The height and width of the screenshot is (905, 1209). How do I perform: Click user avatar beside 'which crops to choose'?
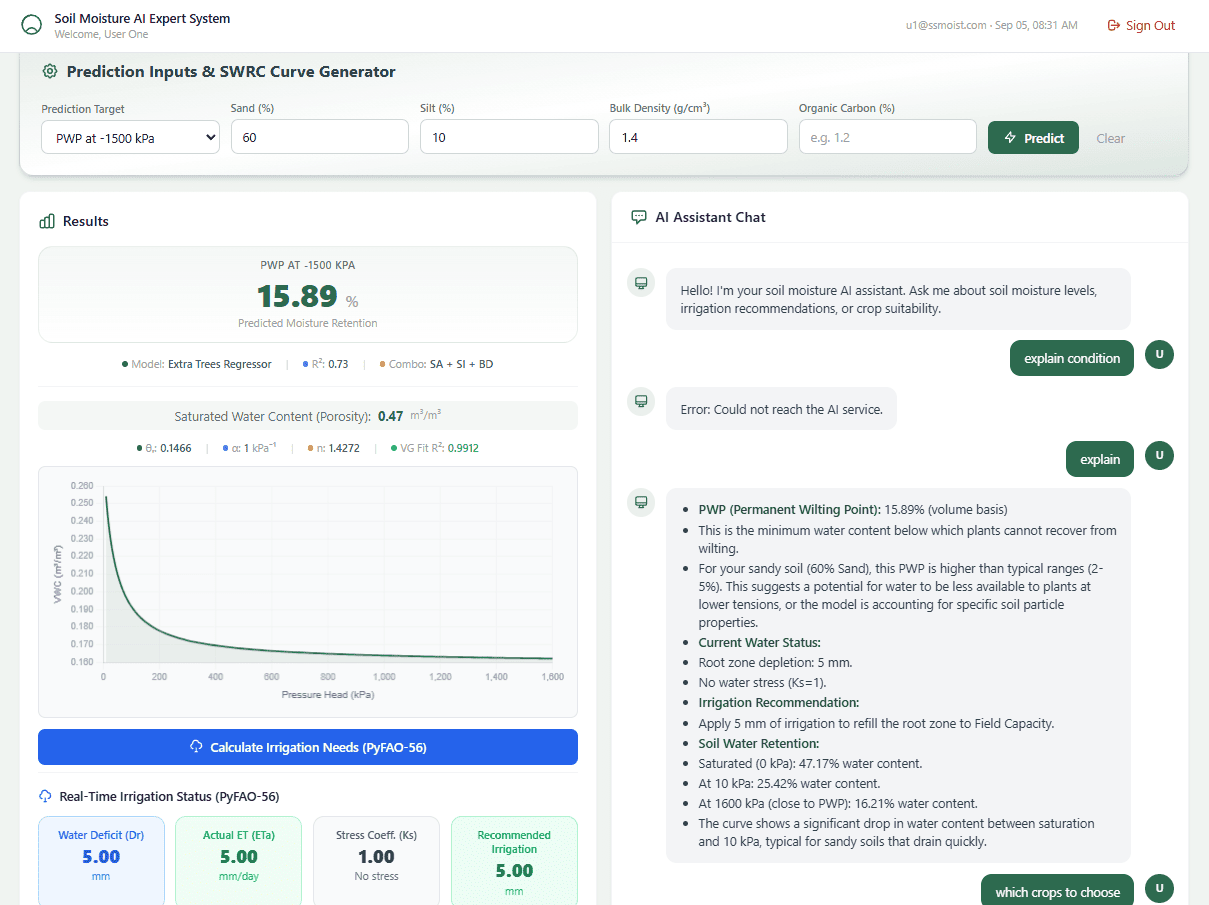(1159, 888)
